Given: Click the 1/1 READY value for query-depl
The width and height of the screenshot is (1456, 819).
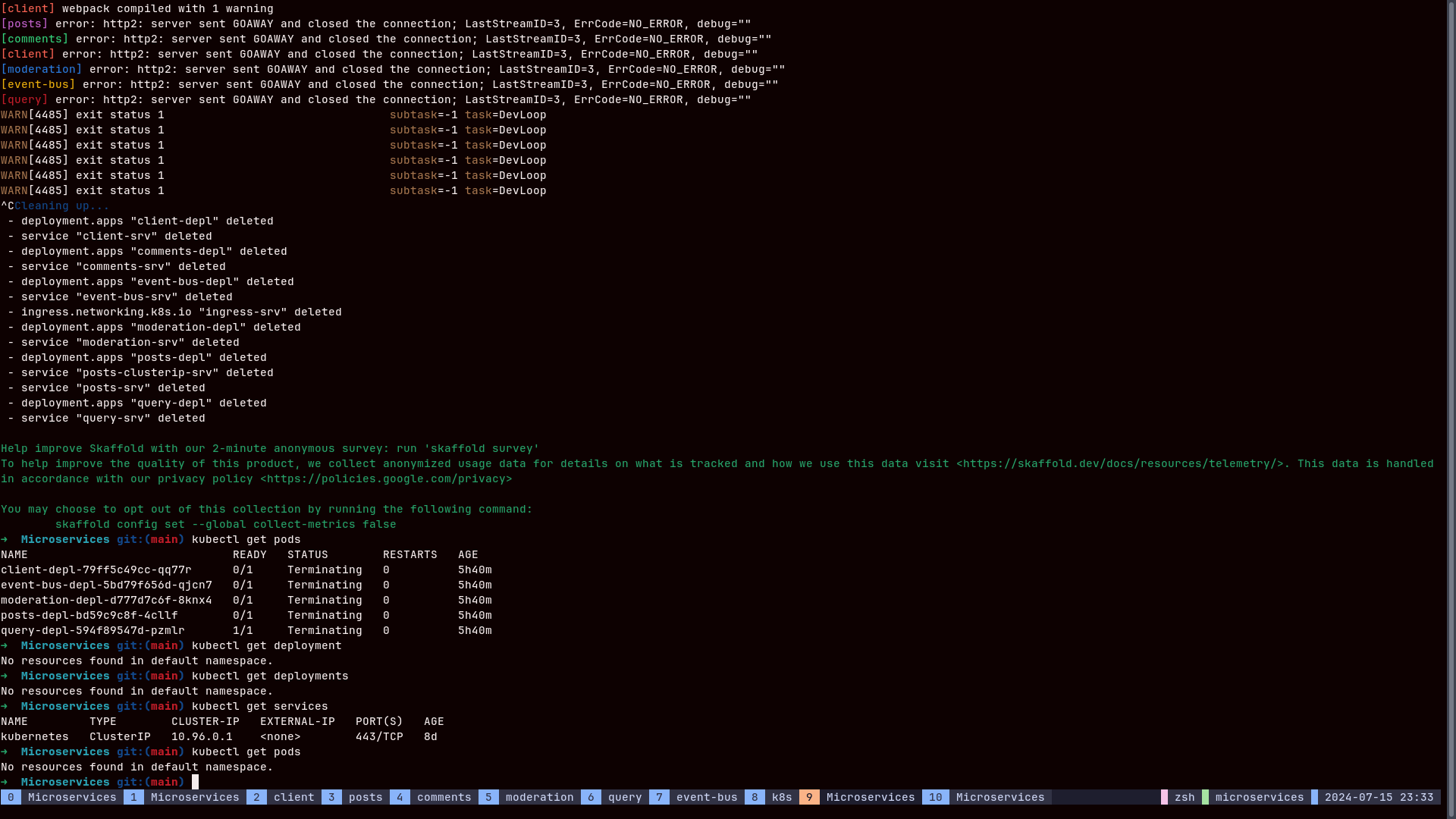Looking at the screenshot, I should coord(243,630).
